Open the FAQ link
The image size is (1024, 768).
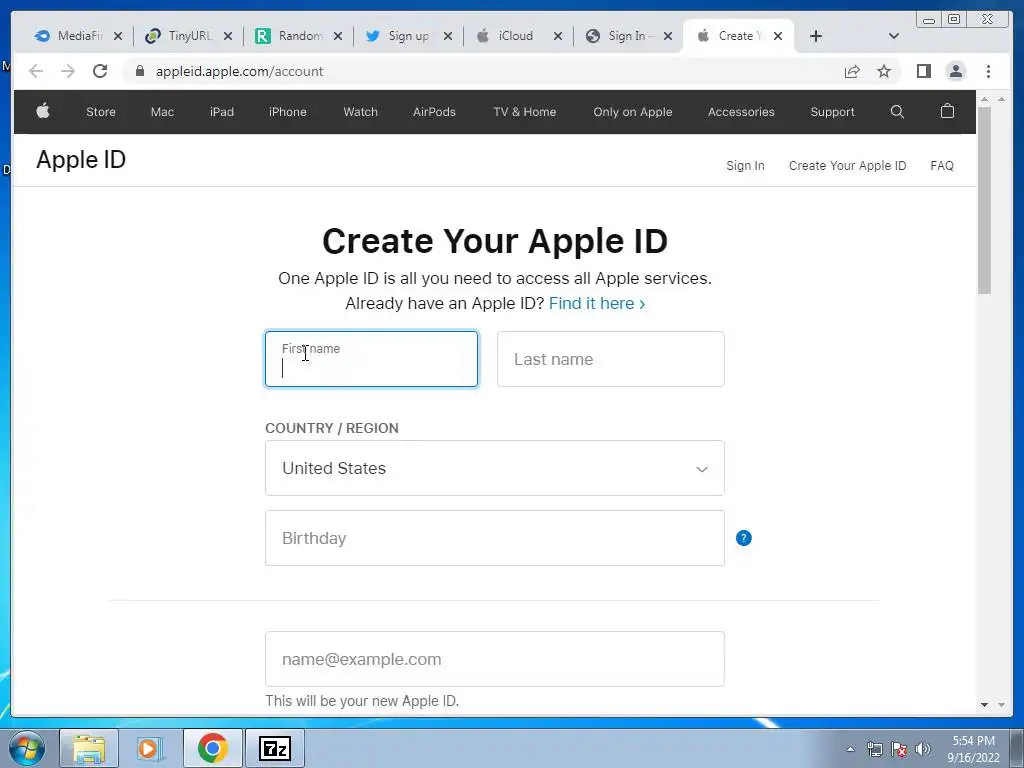point(942,166)
